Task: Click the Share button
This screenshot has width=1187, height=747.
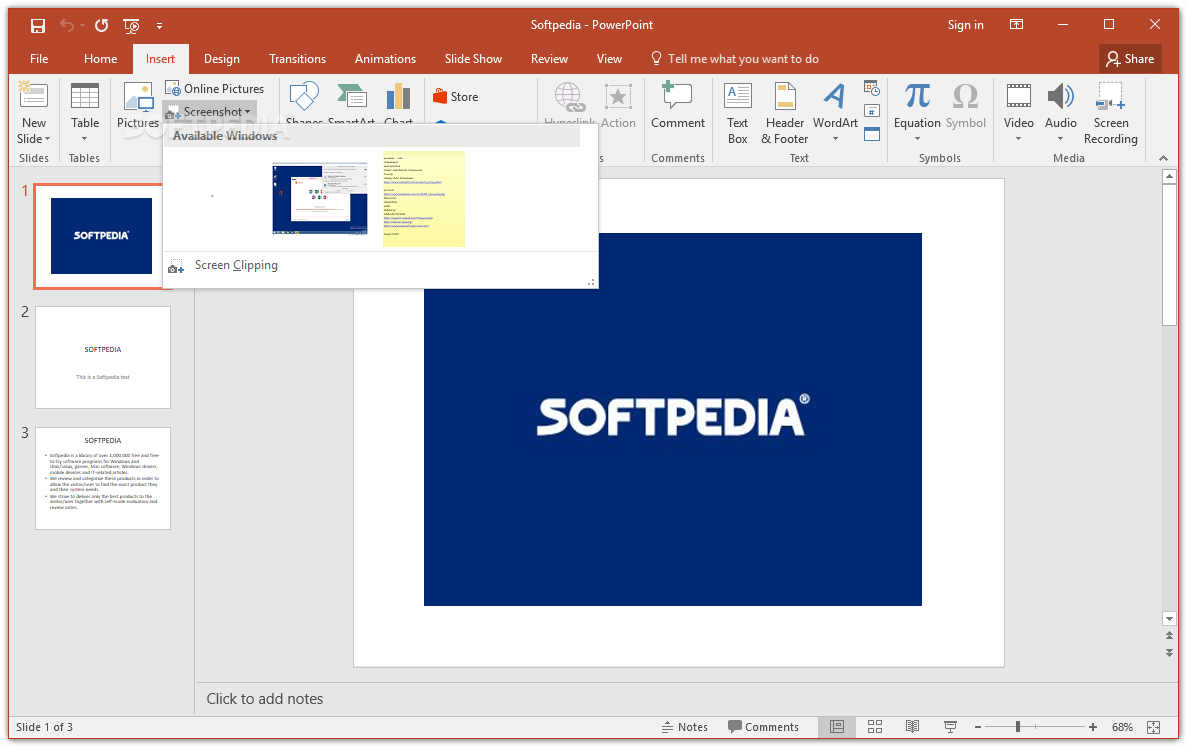Action: tap(1130, 59)
